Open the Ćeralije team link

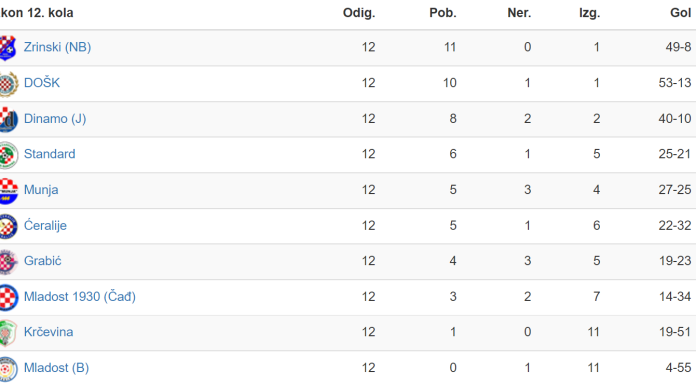(x=45, y=225)
